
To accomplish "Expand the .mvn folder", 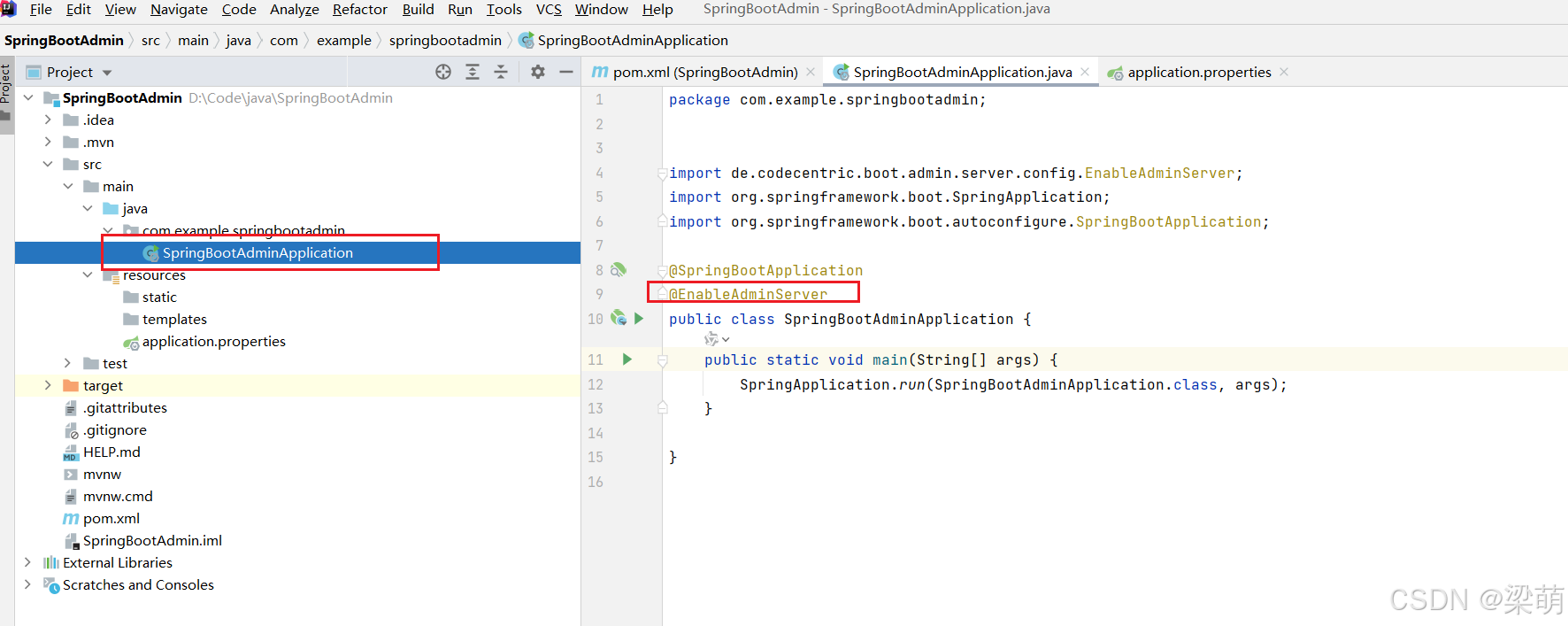I will tap(48, 142).
